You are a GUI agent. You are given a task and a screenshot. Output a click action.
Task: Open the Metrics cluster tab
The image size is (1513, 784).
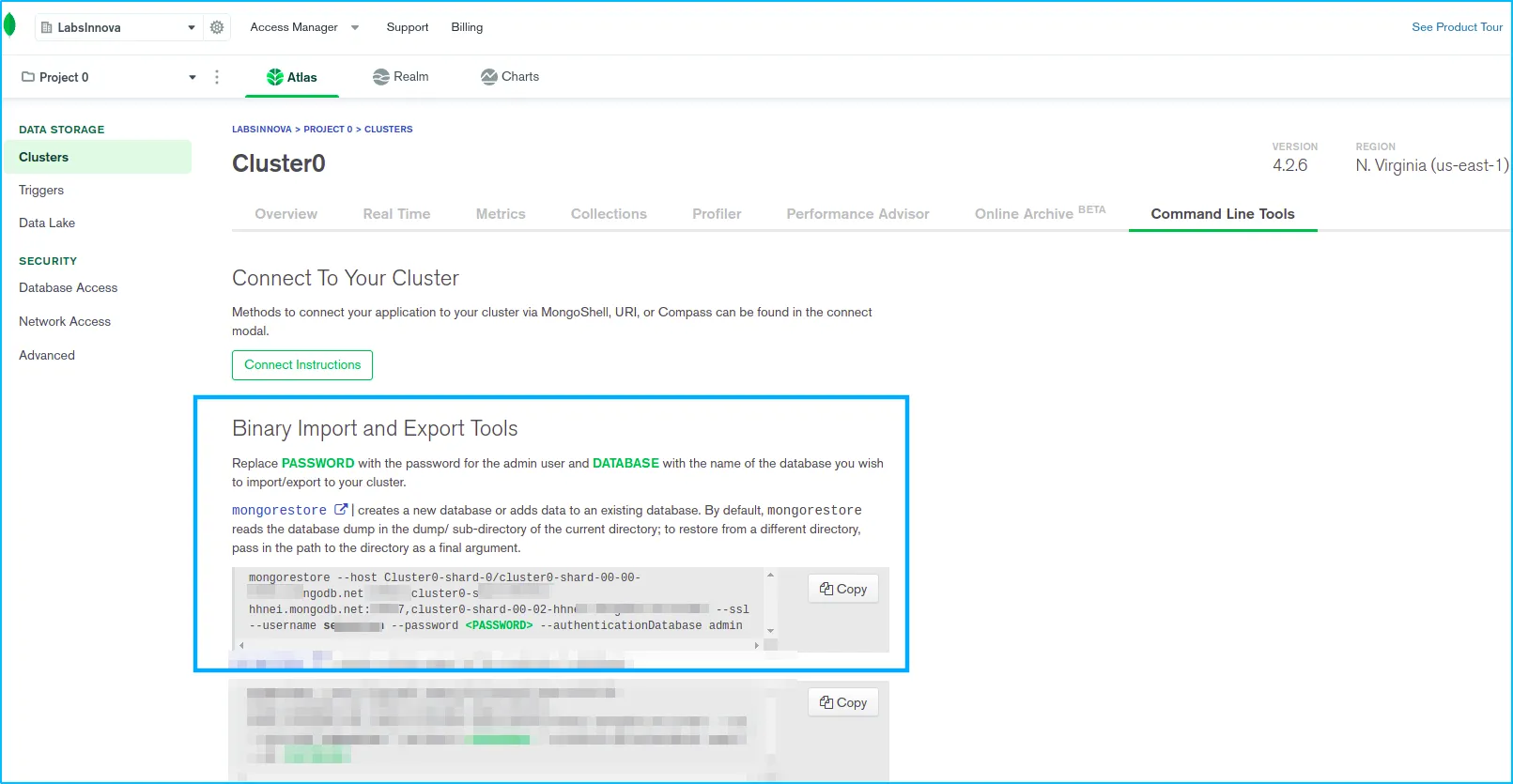point(501,214)
